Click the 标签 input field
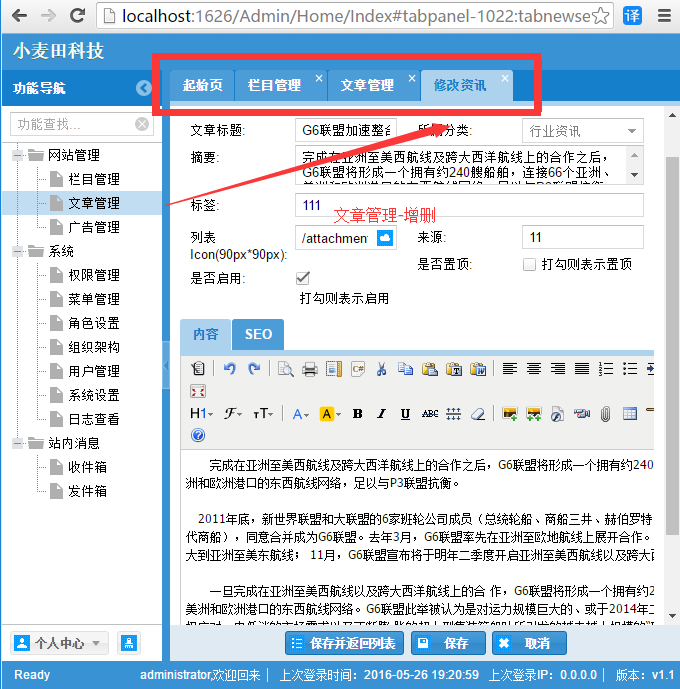Viewport: 680px width, 689px height. [469, 205]
